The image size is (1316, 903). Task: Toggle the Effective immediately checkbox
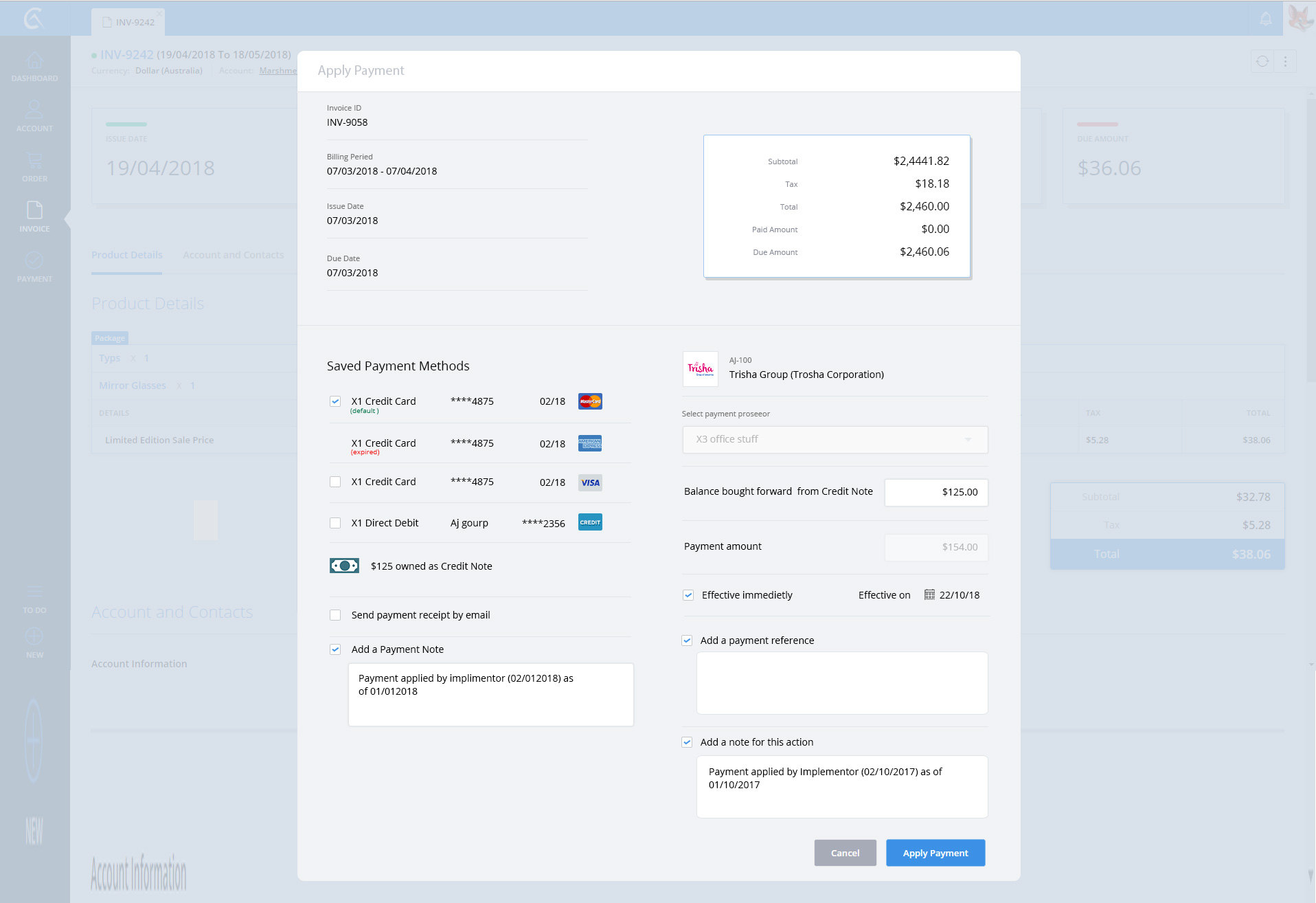[x=688, y=595]
